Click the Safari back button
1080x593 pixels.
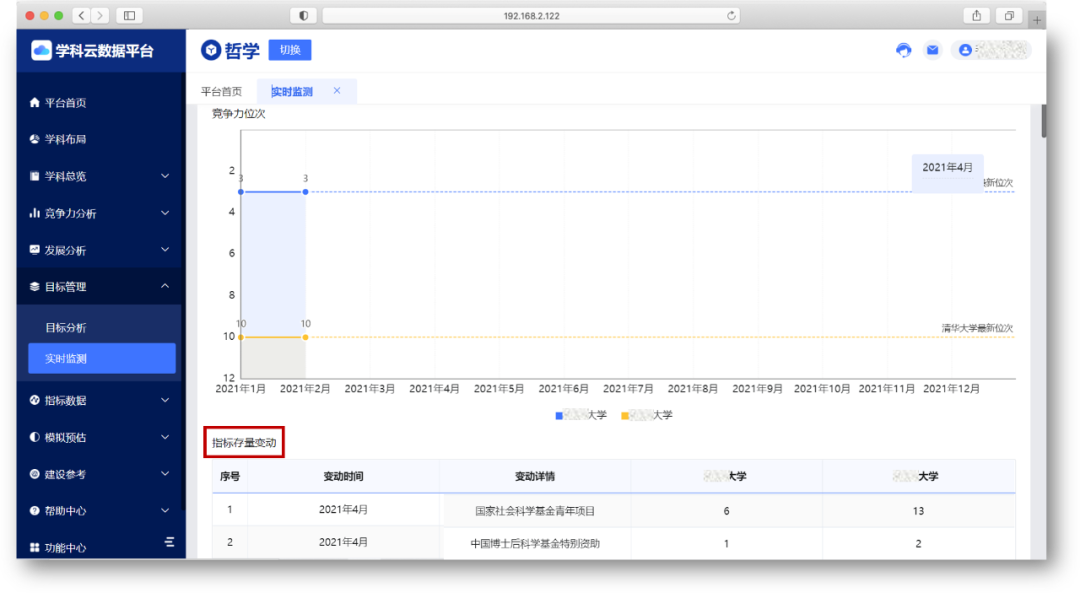pos(81,15)
